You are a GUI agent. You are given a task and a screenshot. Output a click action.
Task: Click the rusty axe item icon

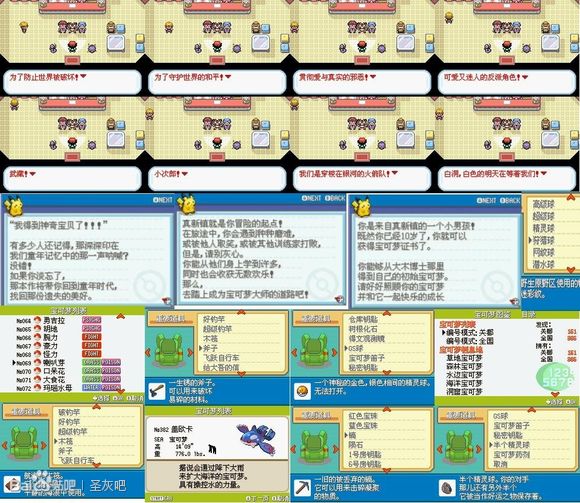click(x=156, y=391)
